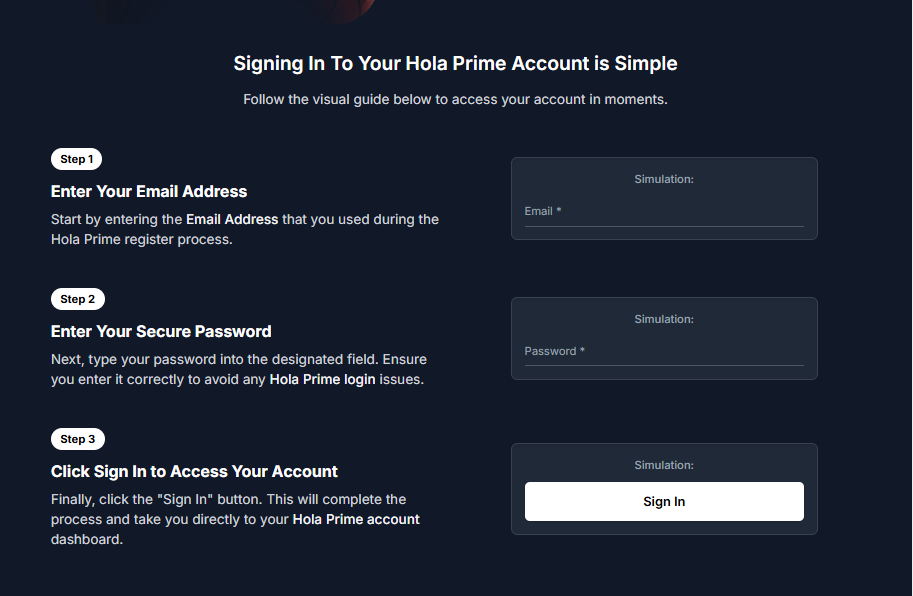The image size is (913, 596).
Task: Select the Step 2 badge
Action: tap(77, 299)
